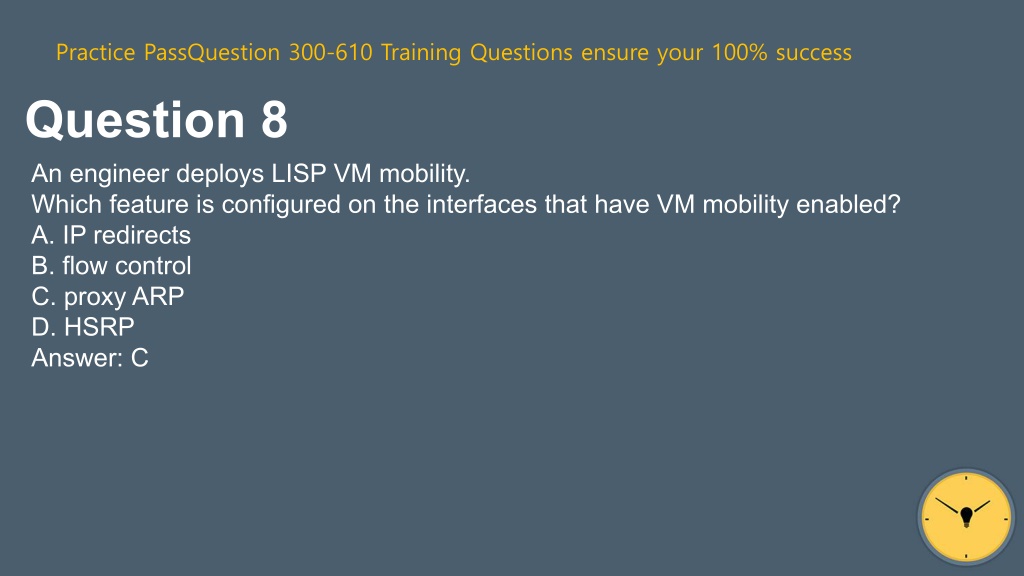
Task: Click the number 8 in the heading
Action: tap(274, 120)
